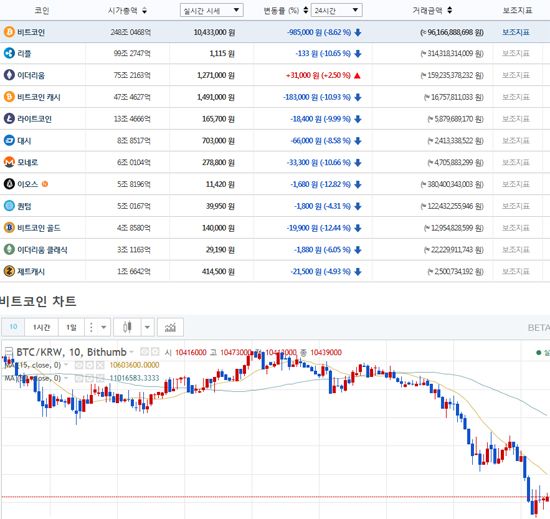The image size is (550, 519).
Task: Click the 코인 column header
Action: (x=42, y=11)
